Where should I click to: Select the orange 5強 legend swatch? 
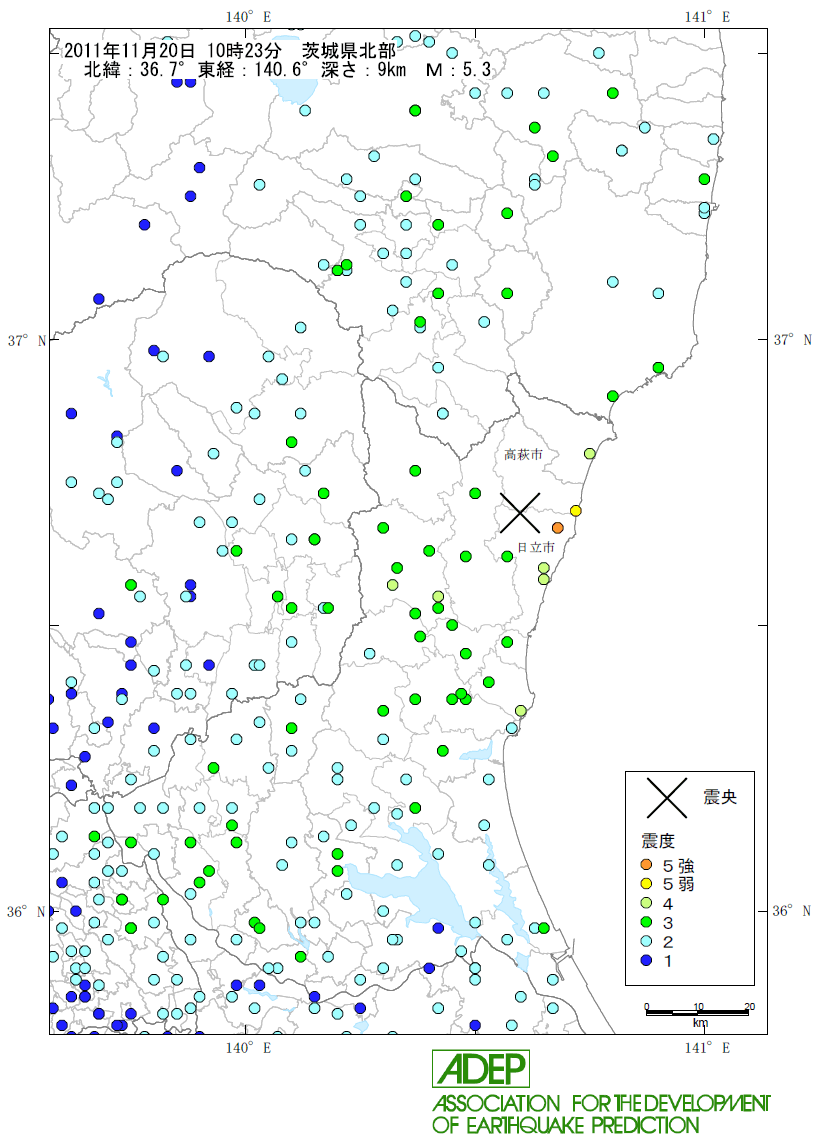(646, 865)
